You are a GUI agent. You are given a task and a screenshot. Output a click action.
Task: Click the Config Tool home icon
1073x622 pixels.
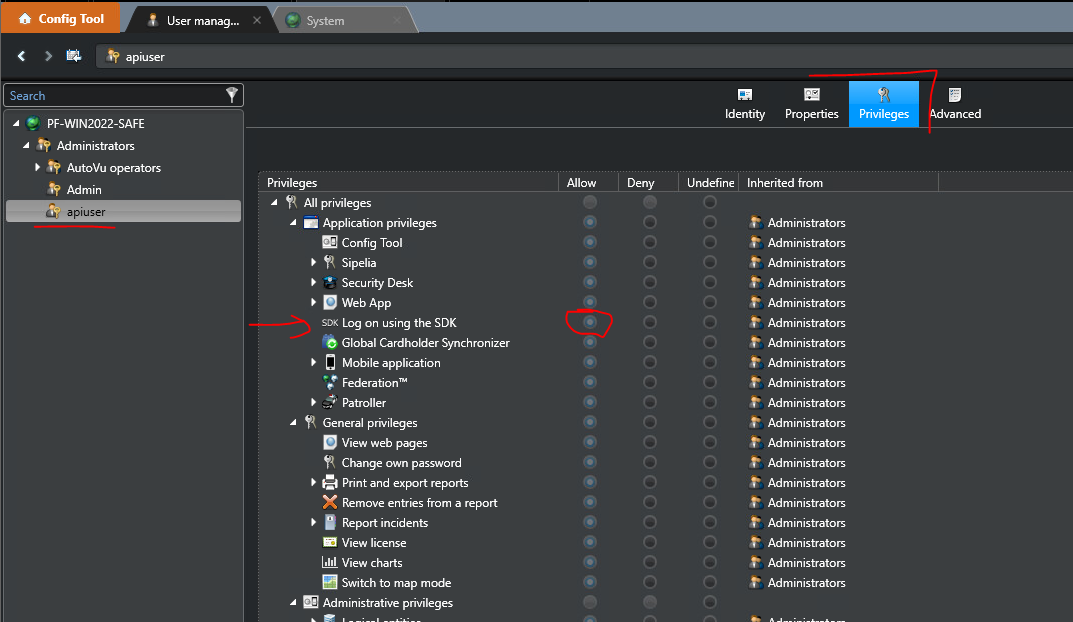click(x=25, y=19)
